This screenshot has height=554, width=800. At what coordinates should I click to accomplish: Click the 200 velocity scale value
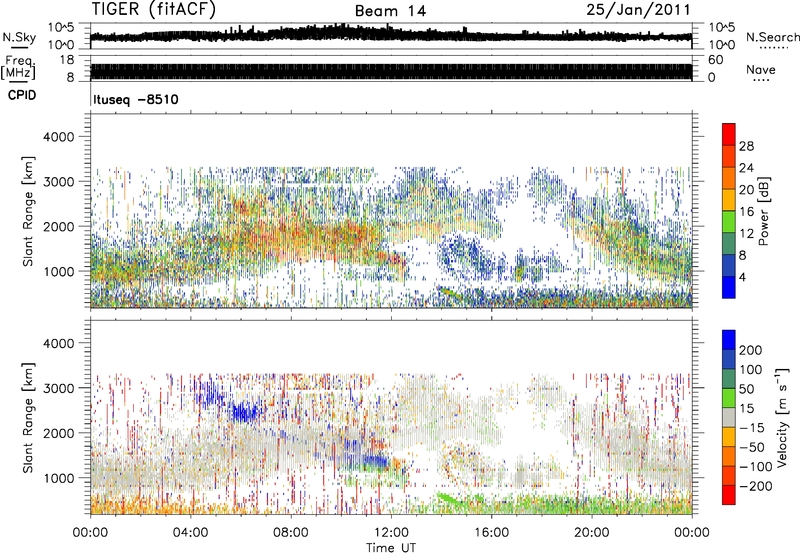coord(751,350)
